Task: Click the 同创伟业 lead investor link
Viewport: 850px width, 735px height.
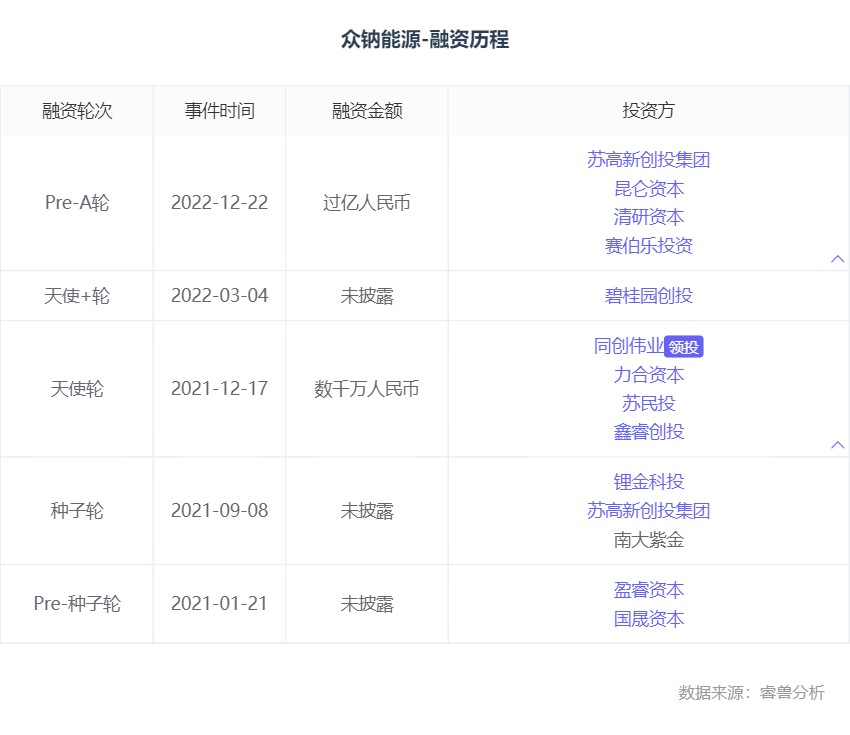Action: (x=629, y=346)
